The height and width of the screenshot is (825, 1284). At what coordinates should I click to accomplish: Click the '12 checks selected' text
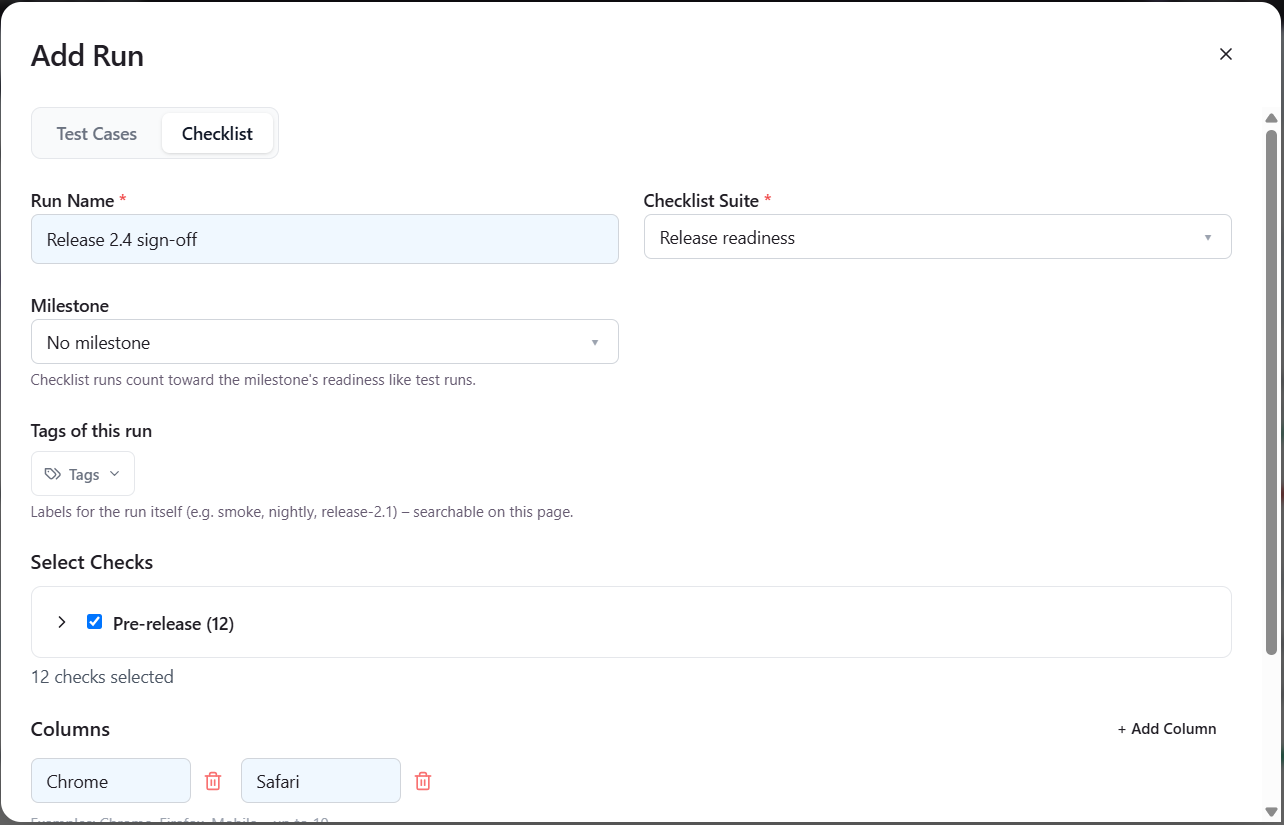coord(102,677)
